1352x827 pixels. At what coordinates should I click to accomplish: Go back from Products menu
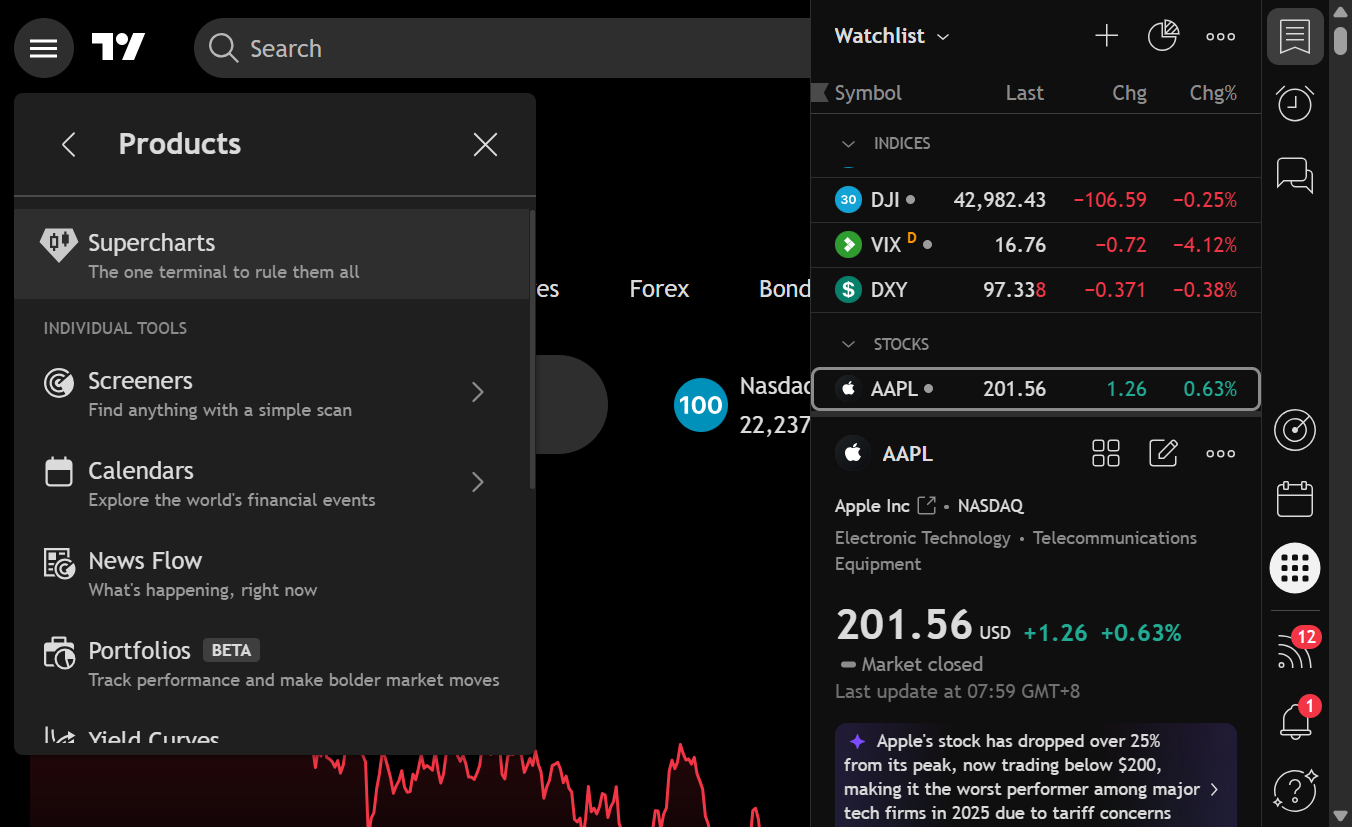[69, 144]
